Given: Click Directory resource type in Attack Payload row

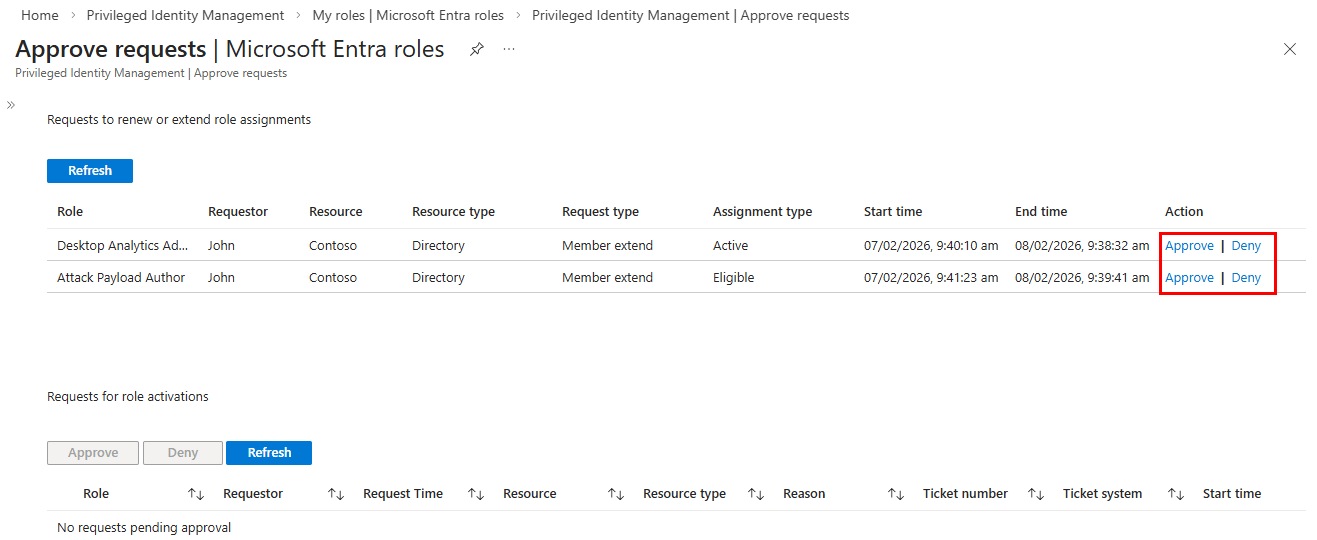Looking at the screenshot, I should pyautogui.click(x=438, y=278).
